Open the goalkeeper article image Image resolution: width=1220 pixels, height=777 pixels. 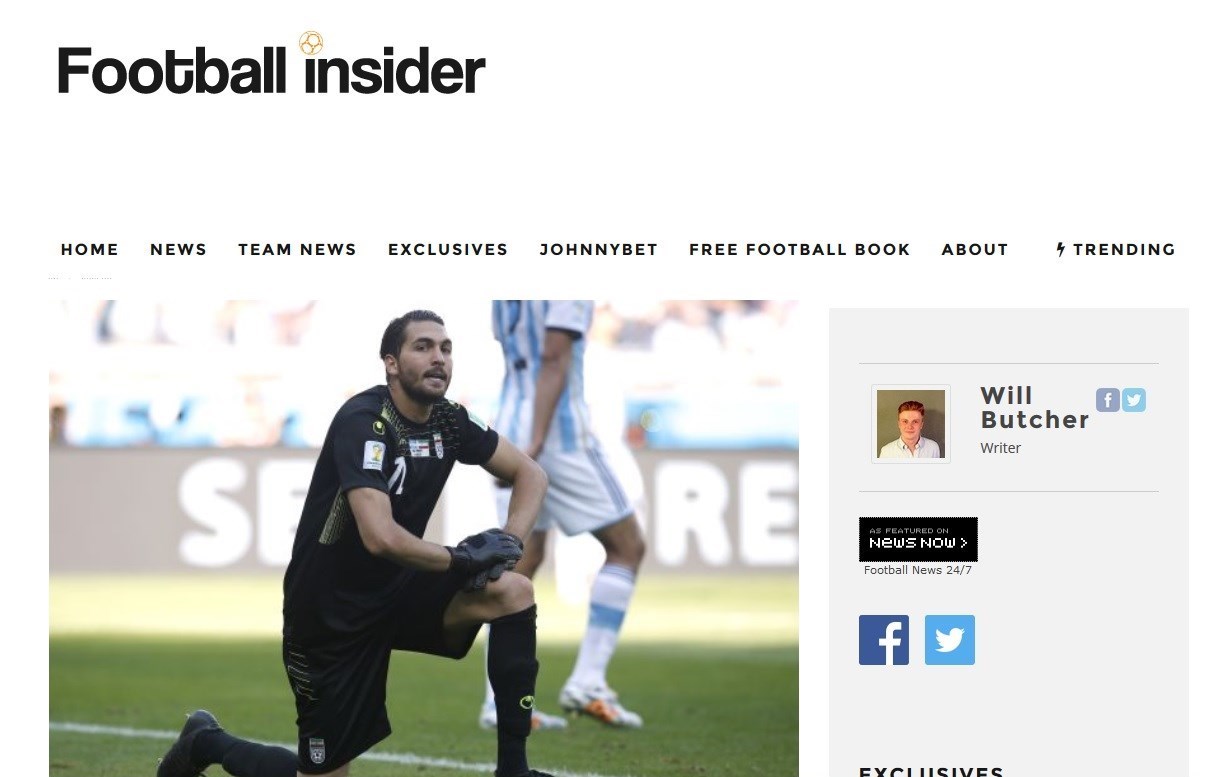(424, 538)
